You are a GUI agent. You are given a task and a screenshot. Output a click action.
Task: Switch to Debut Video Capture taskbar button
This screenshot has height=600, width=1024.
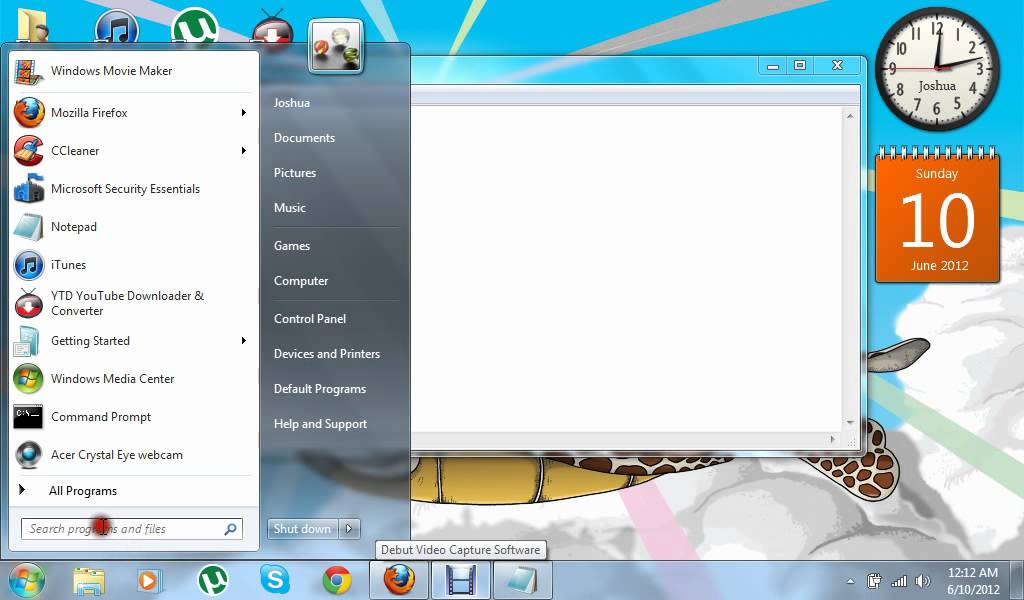460,580
